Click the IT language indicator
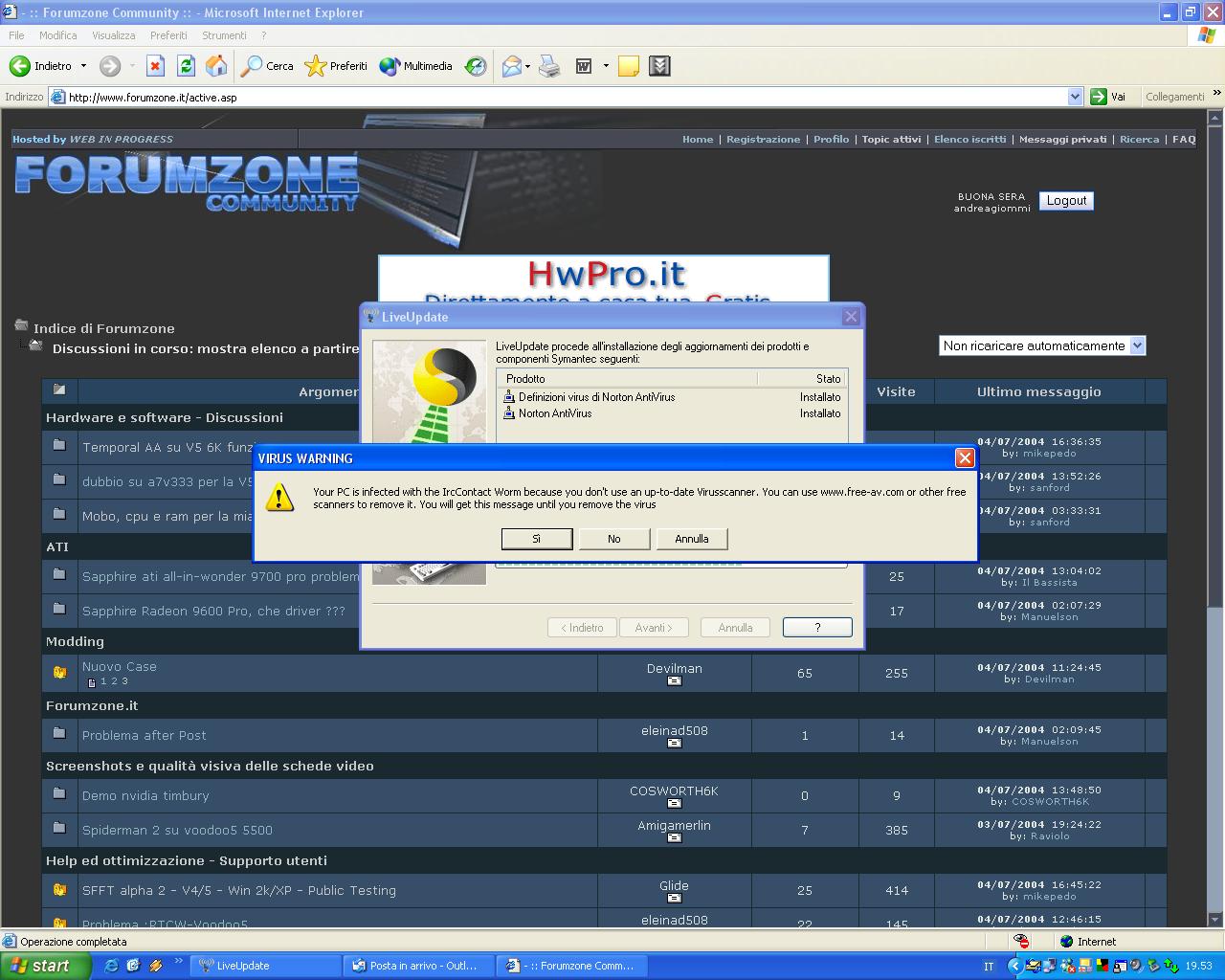The image size is (1225, 980). pyautogui.click(x=989, y=967)
